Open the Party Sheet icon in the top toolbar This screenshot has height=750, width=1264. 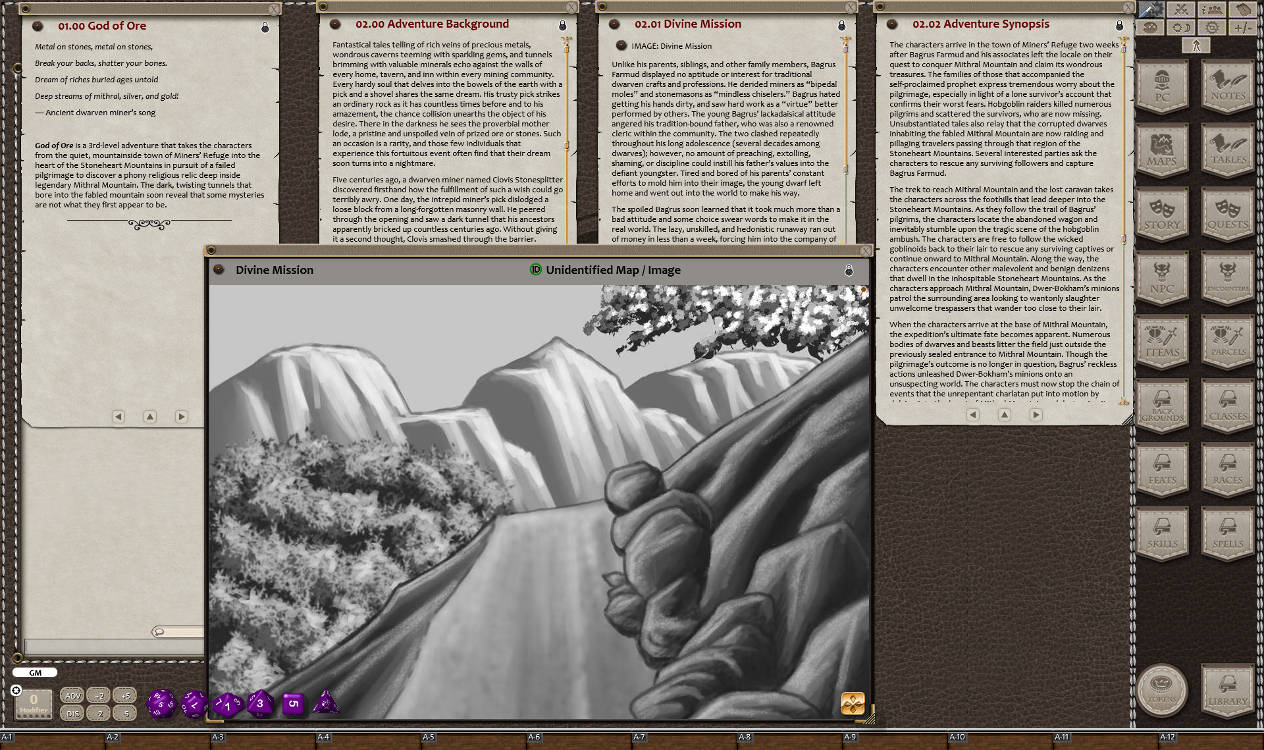point(1212,9)
